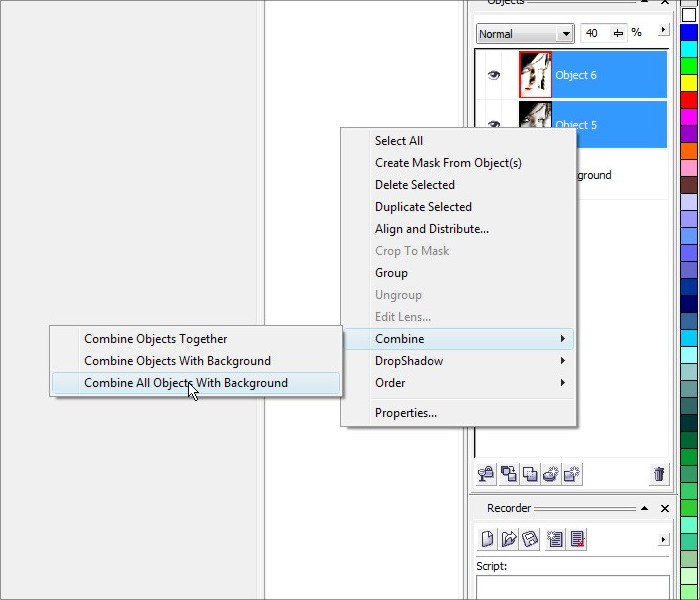The width and height of the screenshot is (700, 600).
Task: Click the new object sparkle icon
Action: tap(573, 474)
